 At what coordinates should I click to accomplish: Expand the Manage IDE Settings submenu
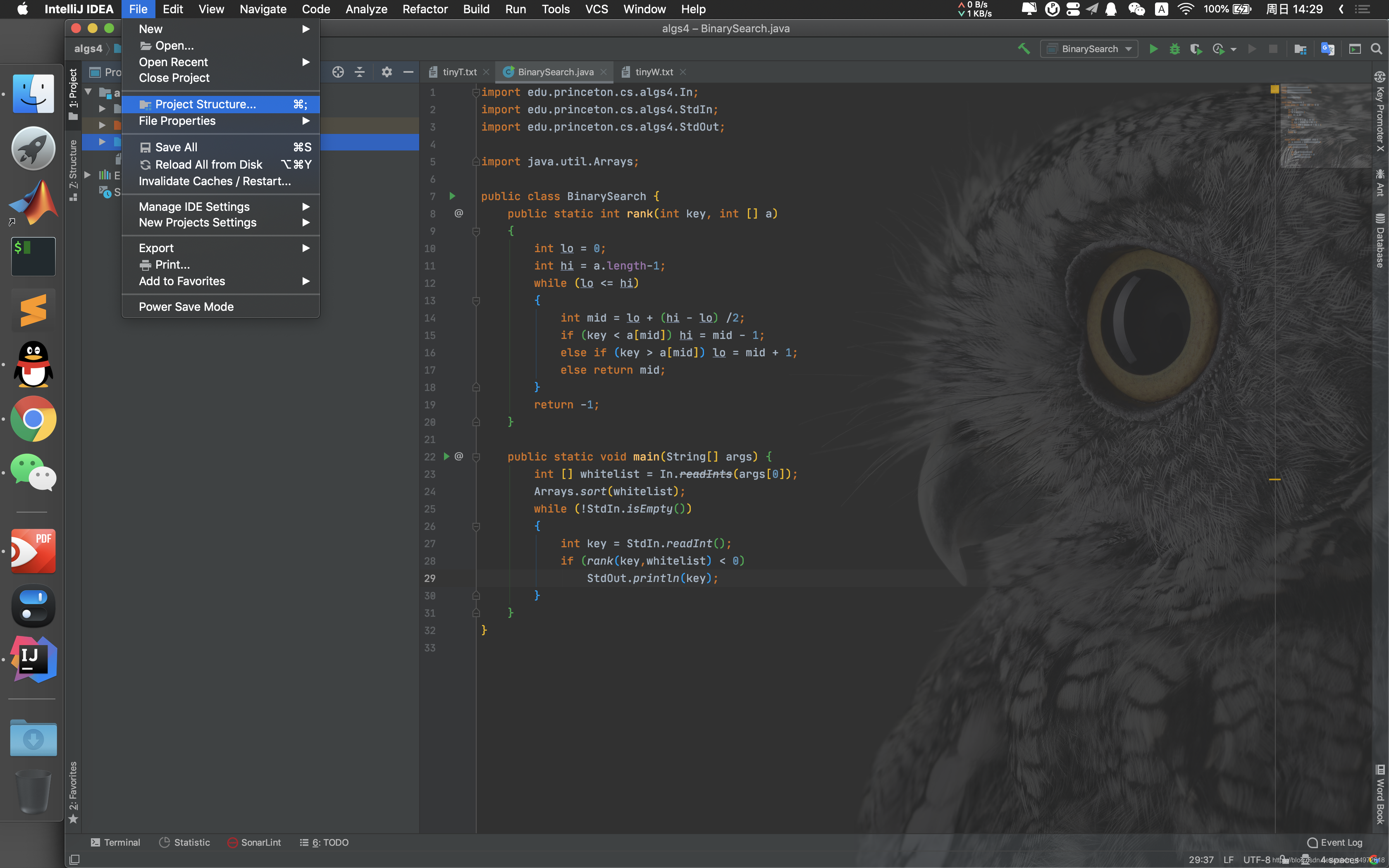(x=220, y=207)
